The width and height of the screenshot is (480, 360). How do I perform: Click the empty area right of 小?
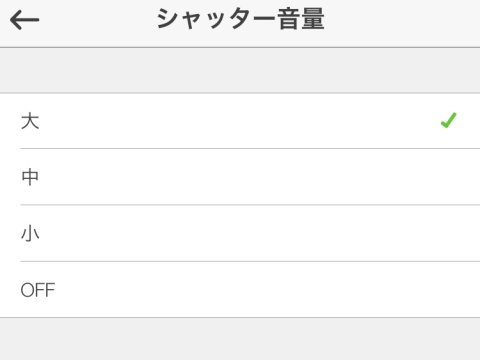tap(260, 233)
